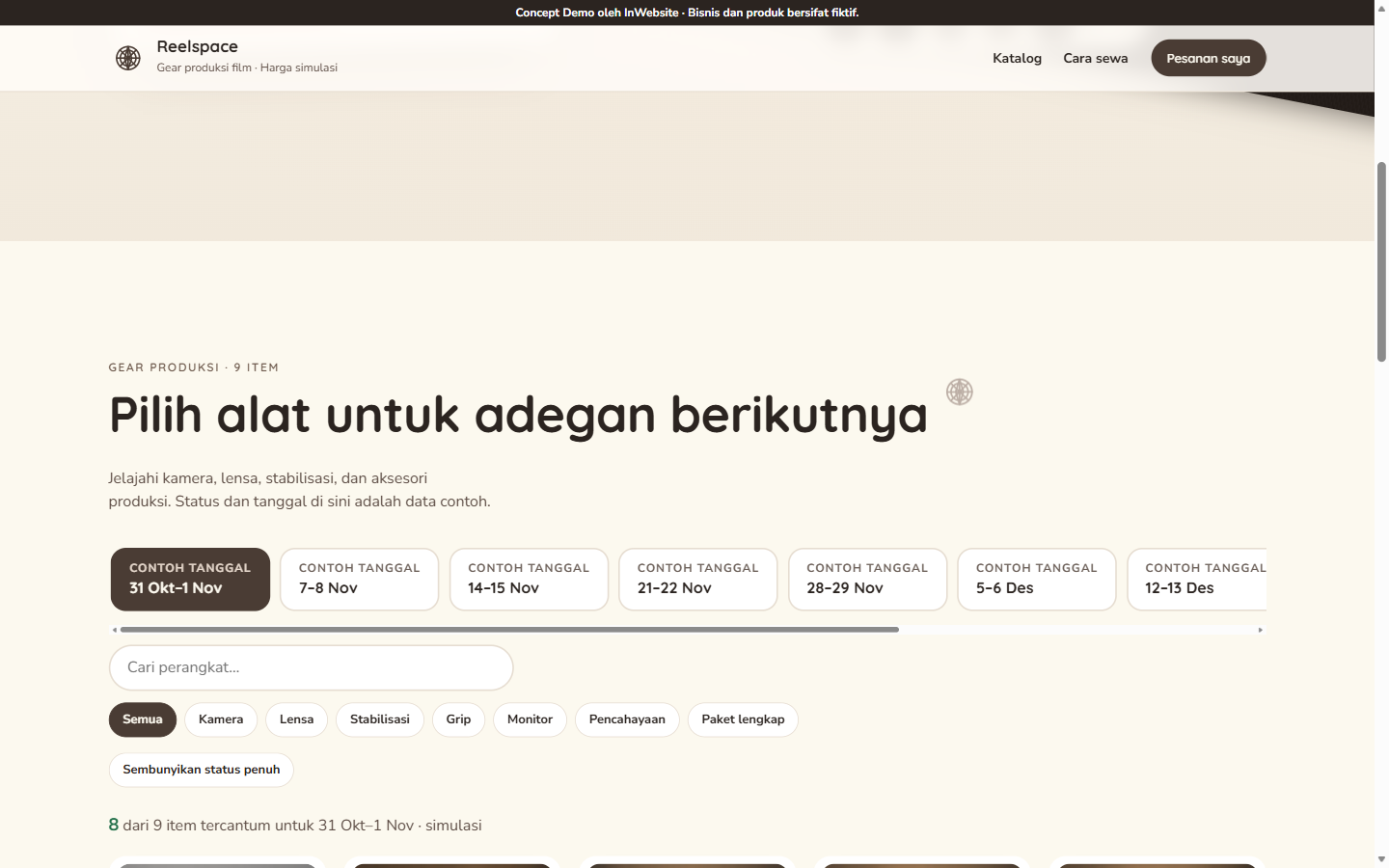Click the 'Gear produksi film · Harga simulasi' tagline
Viewport: 1389px width, 868px height.
point(247,68)
